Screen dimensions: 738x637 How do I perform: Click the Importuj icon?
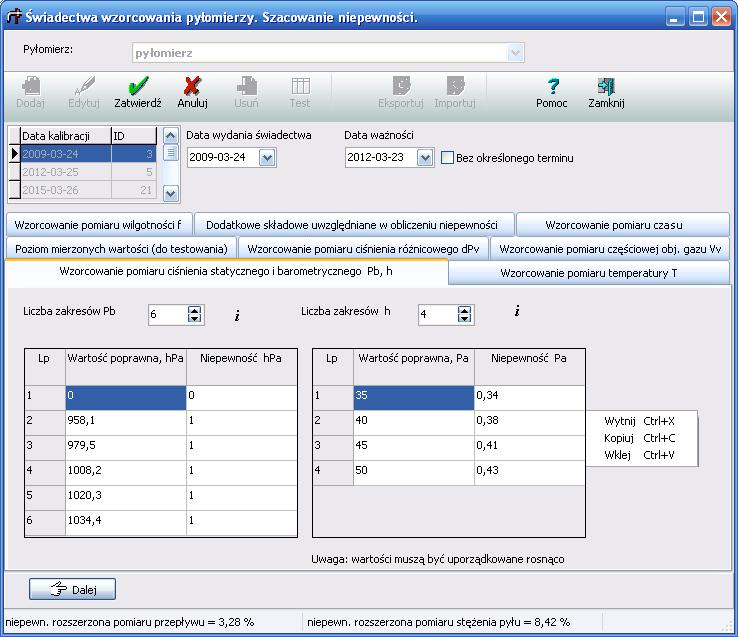pyautogui.click(x=455, y=87)
